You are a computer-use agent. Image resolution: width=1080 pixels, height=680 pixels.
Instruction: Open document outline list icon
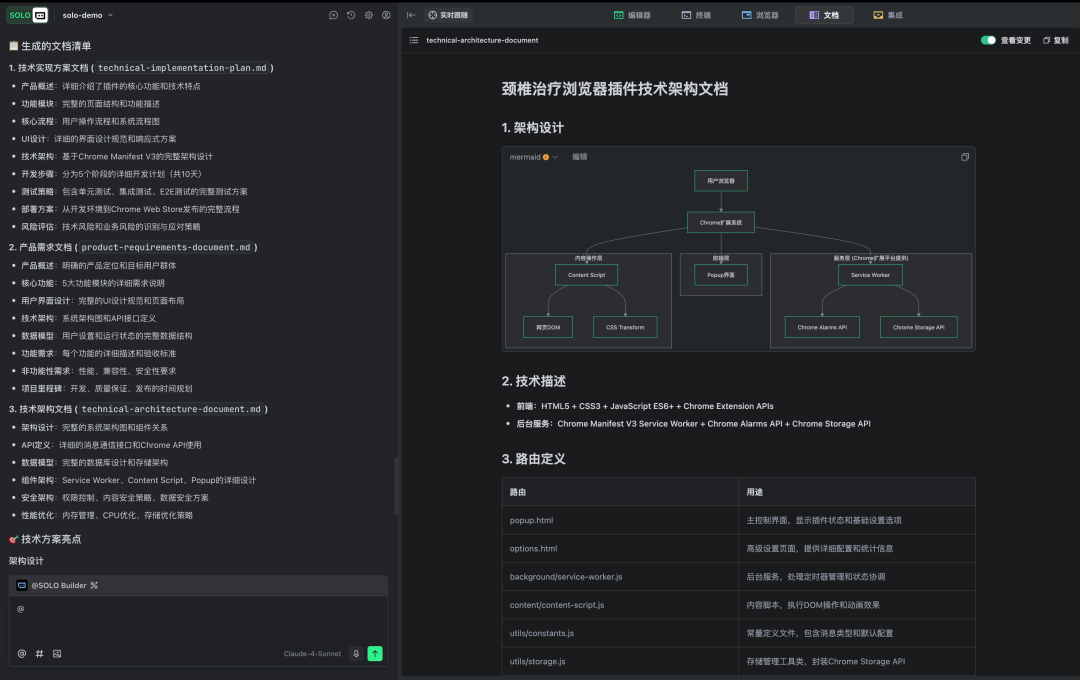coord(414,40)
